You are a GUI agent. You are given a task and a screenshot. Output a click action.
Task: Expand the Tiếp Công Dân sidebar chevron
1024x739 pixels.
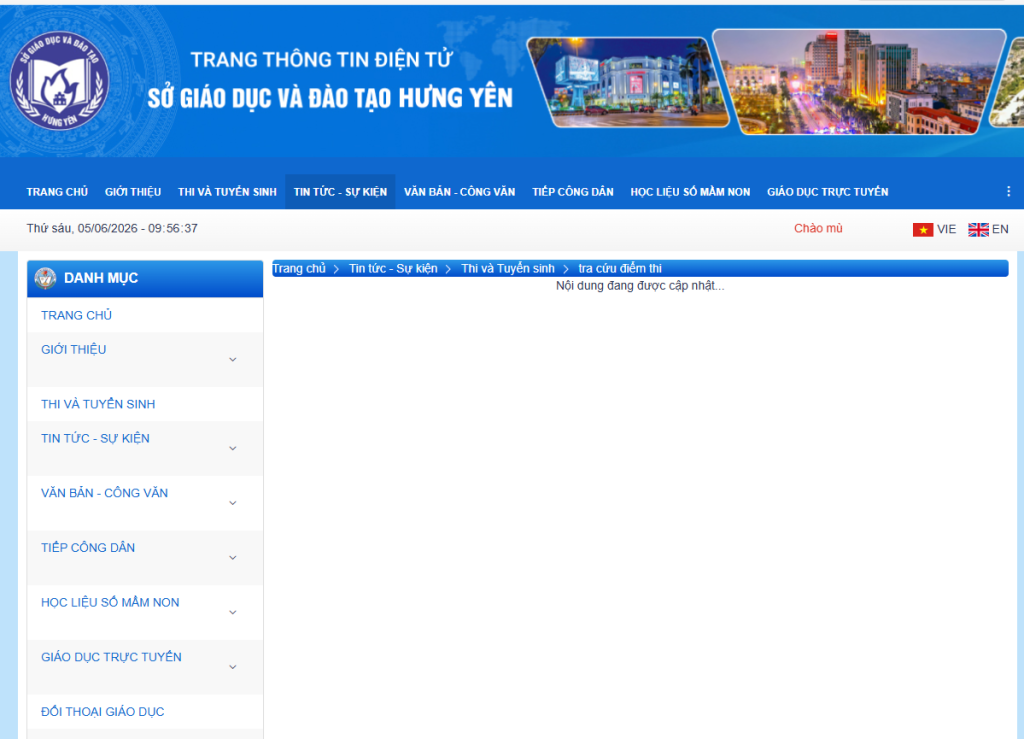232,558
